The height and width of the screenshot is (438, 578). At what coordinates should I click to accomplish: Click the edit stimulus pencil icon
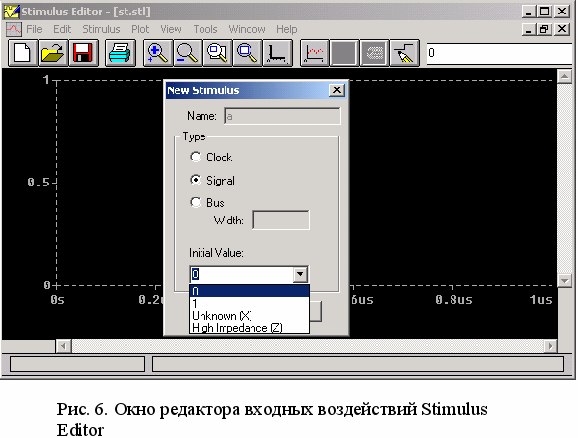[x=404, y=53]
